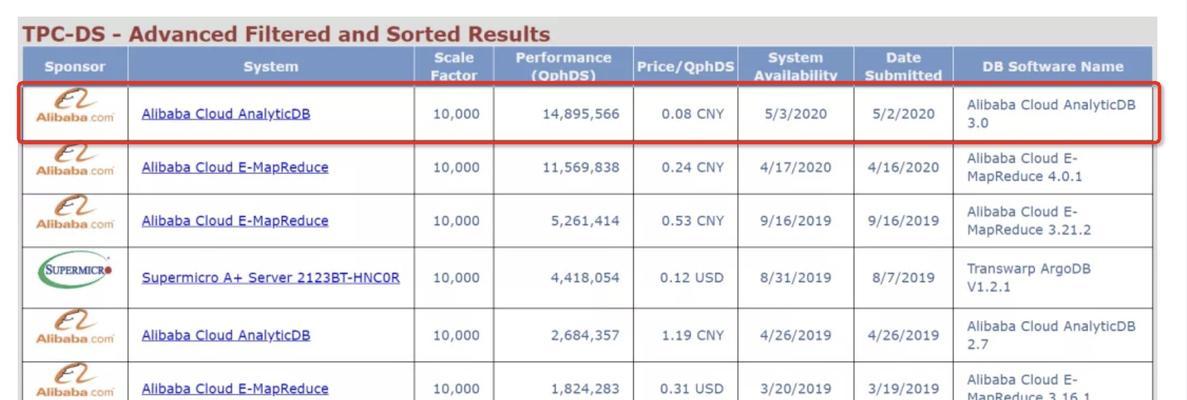
Task: Open the E-MapReduce link submitted 9/16/2019
Action: pos(235,220)
